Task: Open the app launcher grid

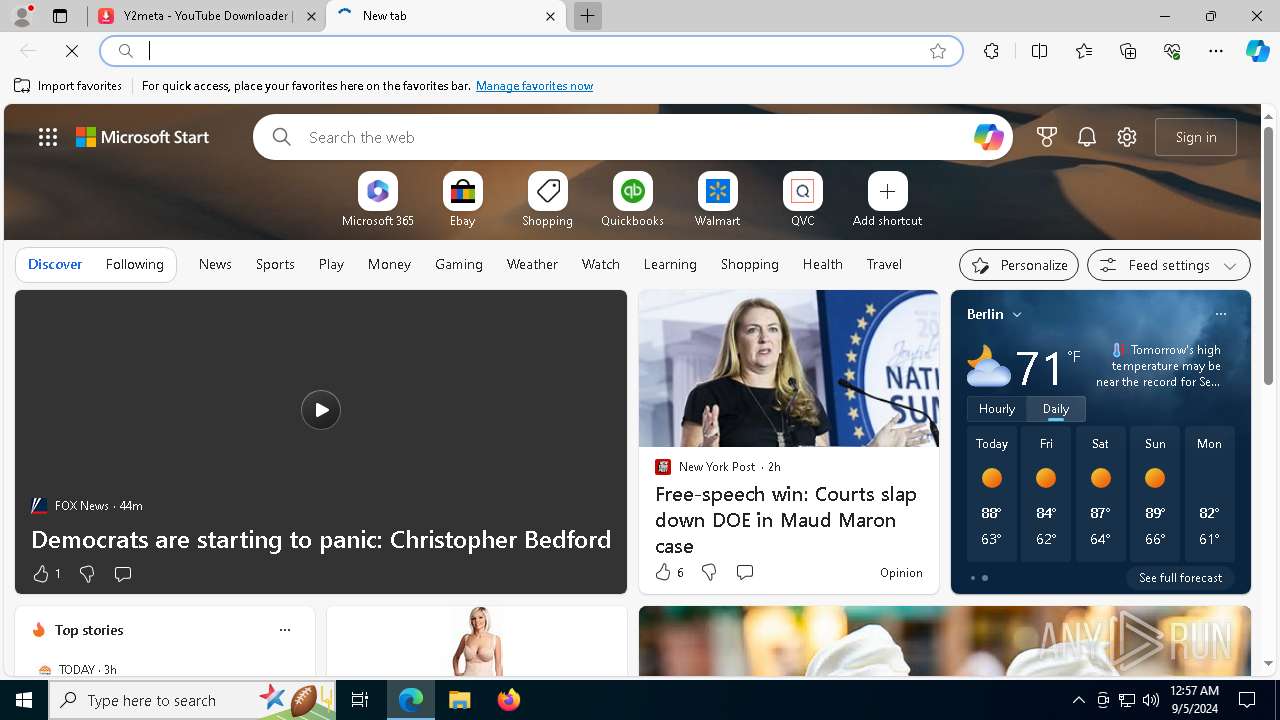Action: [48, 137]
